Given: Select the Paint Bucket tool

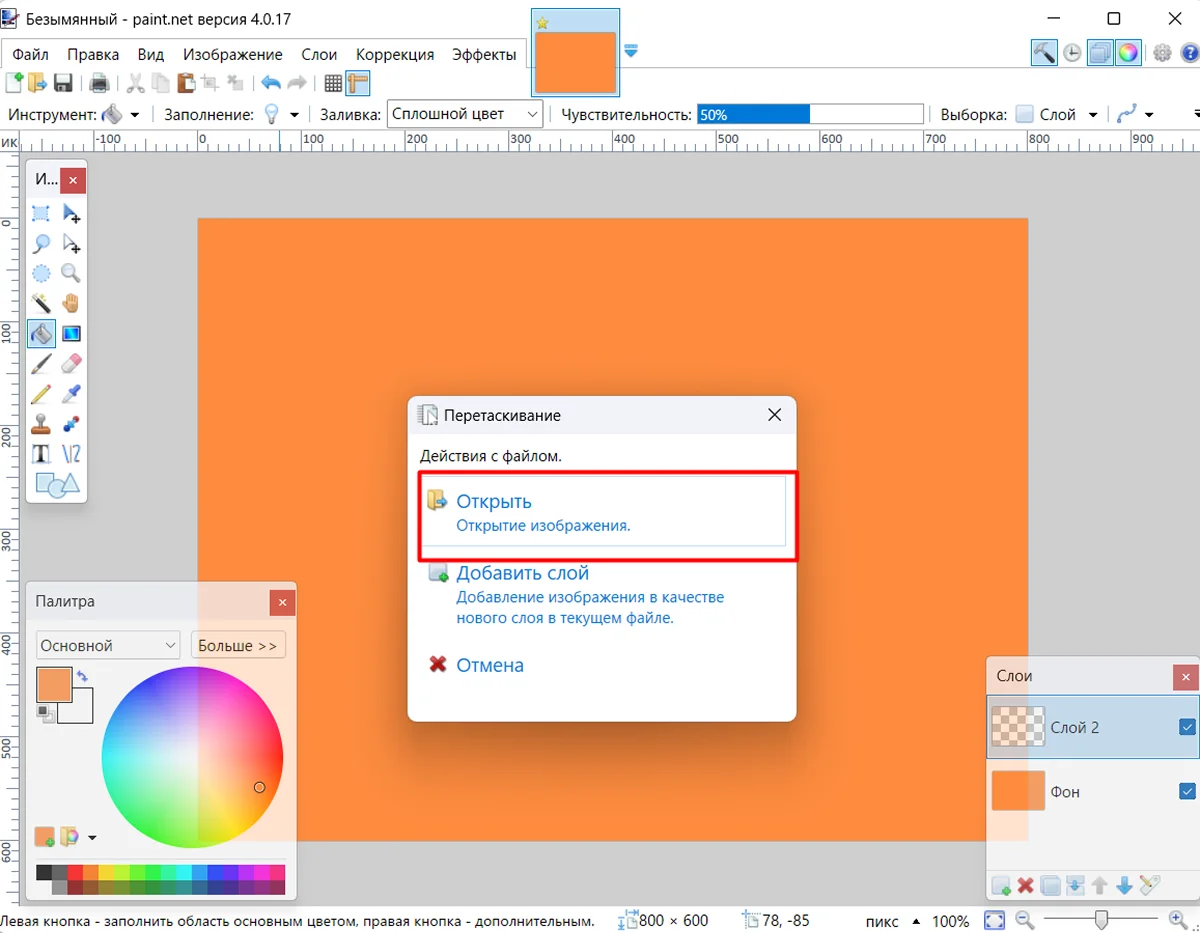Looking at the screenshot, I should pos(41,333).
